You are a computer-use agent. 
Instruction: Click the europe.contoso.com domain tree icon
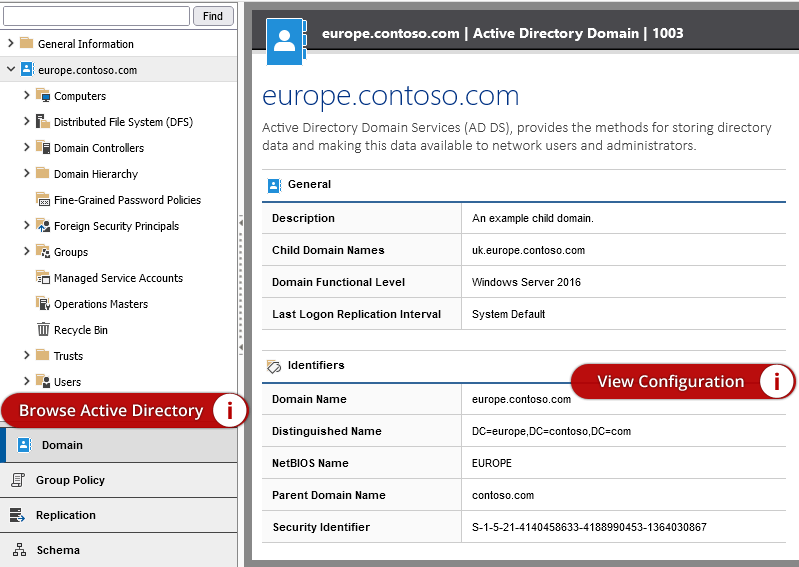click(x=27, y=69)
